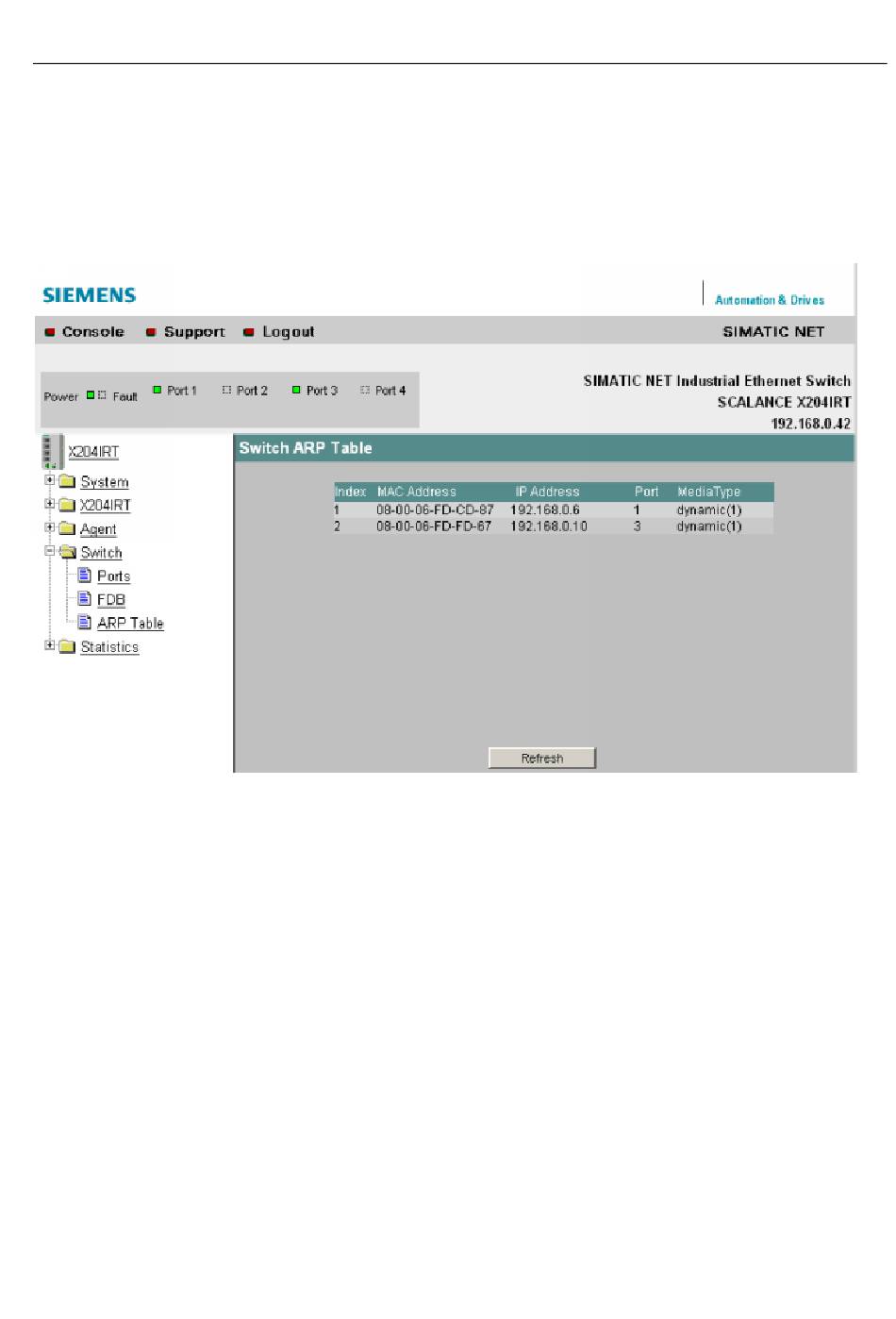Screen dimensions: 896x1319
Task: Click the SCALANCE X204IRT text
Action: (x=784, y=402)
